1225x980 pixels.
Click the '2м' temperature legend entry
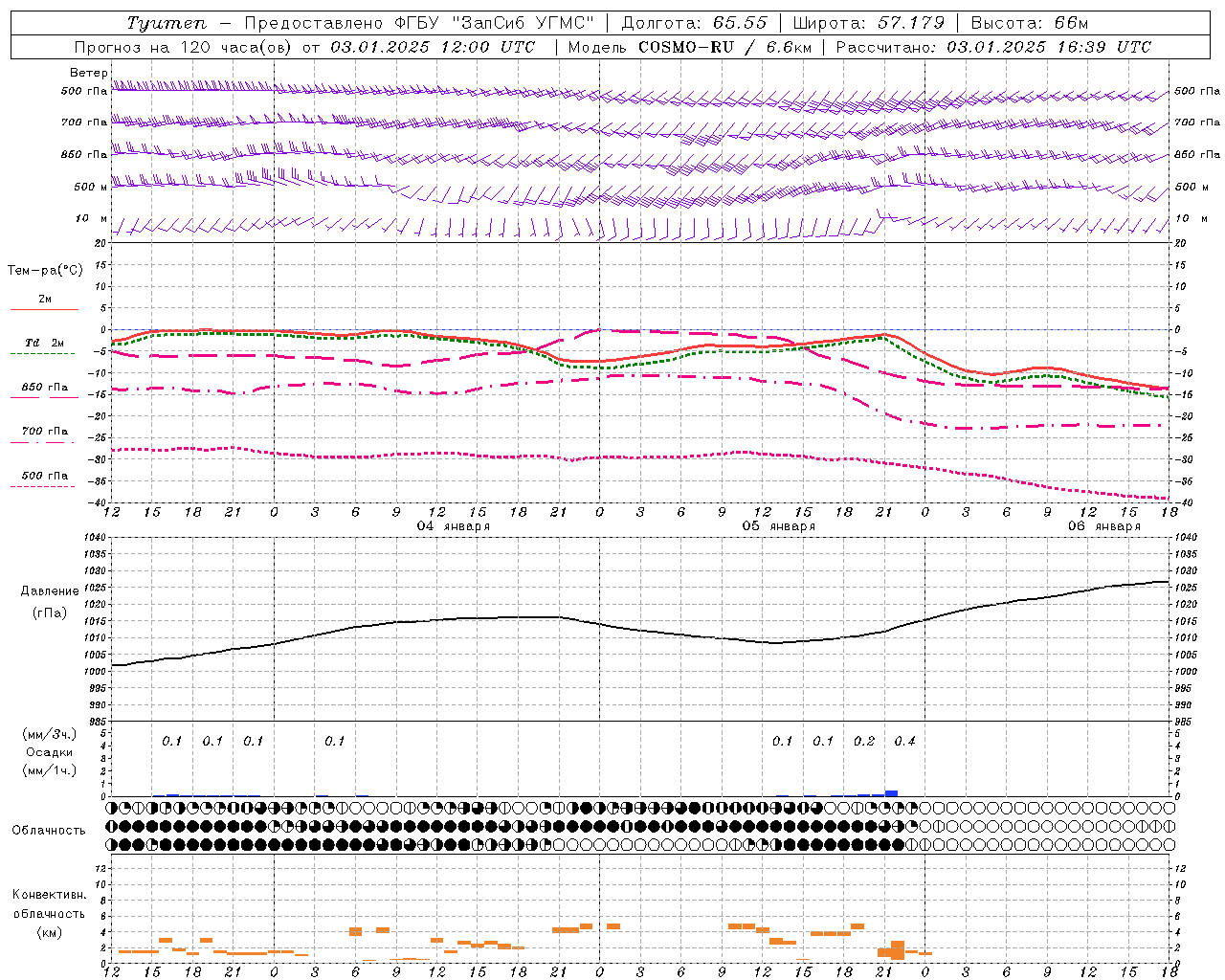click(45, 299)
